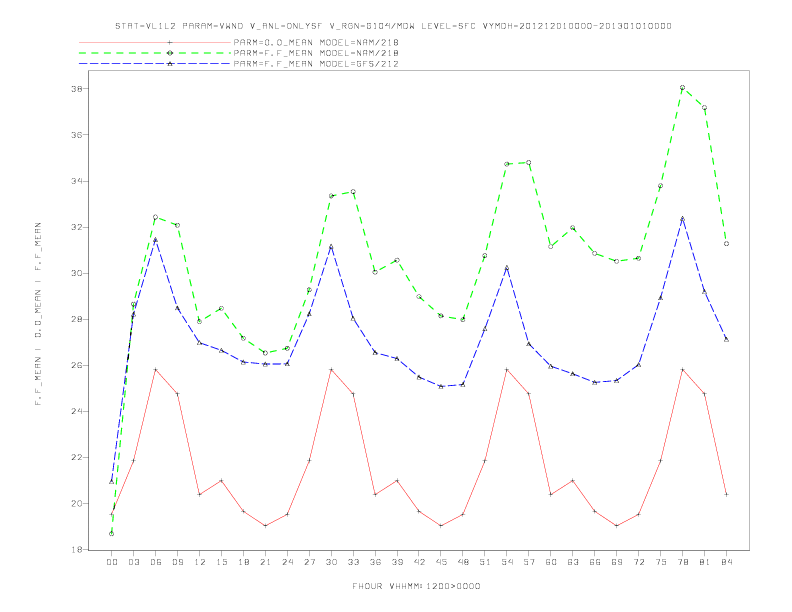Click the red plus low point at hour 69
The width and height of the screenshot is (792, 612).
point(617,526)
